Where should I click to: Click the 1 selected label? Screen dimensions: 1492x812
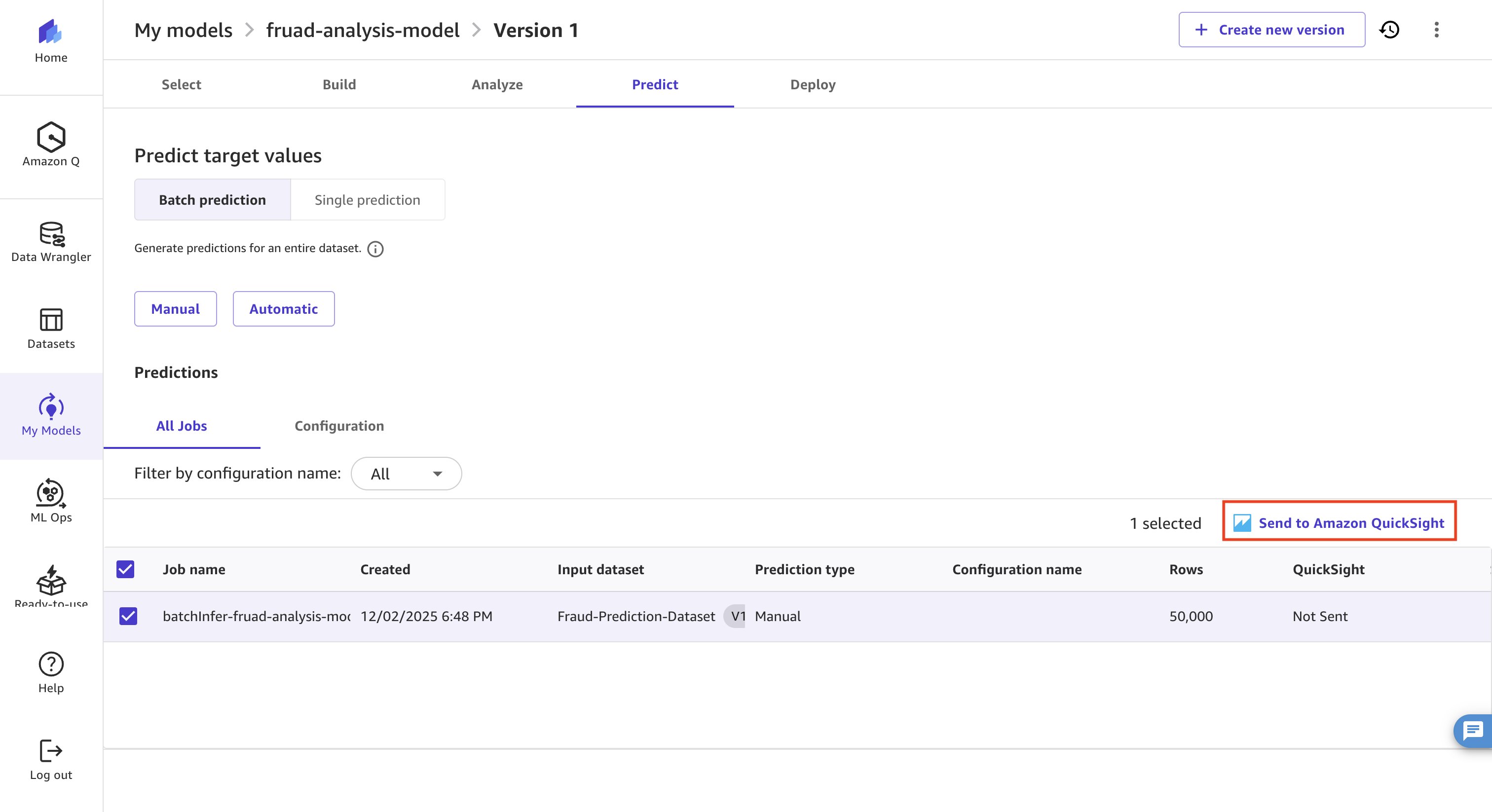(x=1165, y=523)
